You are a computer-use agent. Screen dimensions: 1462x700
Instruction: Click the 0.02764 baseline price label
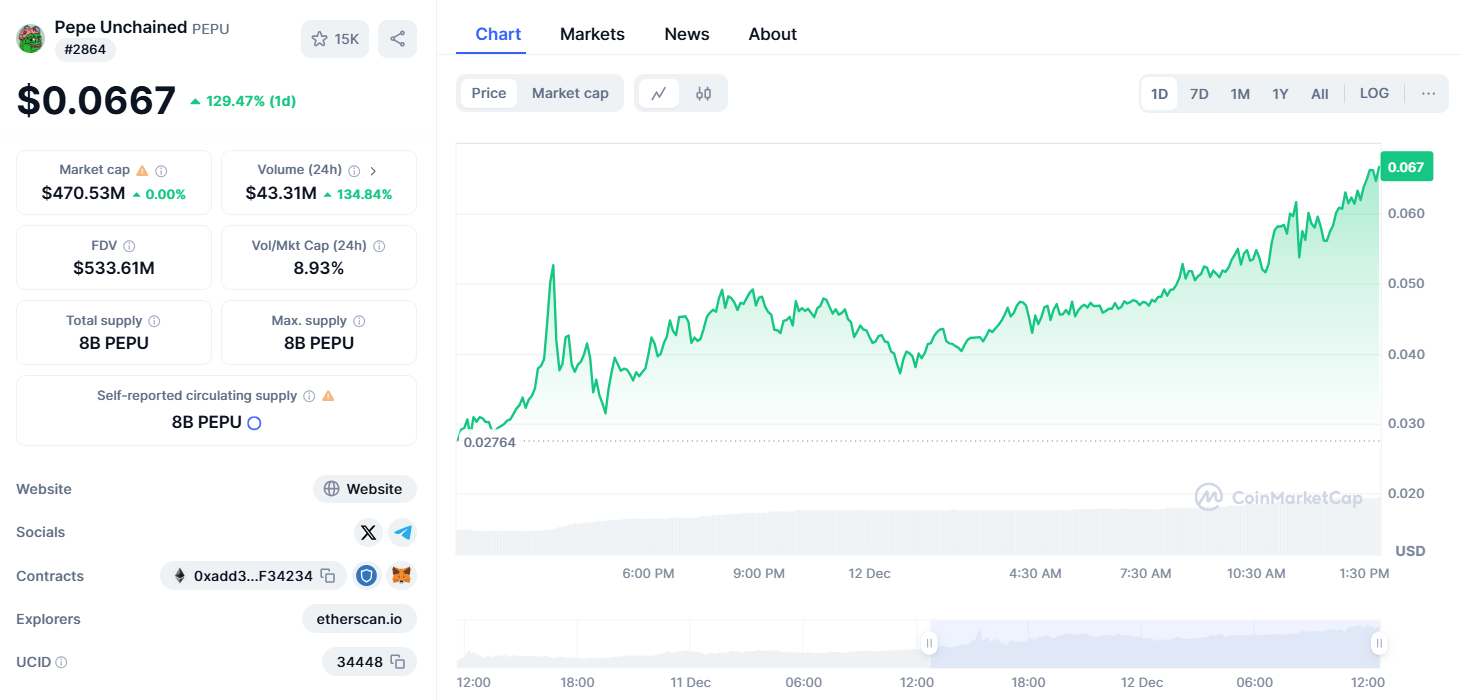point(489,442)
